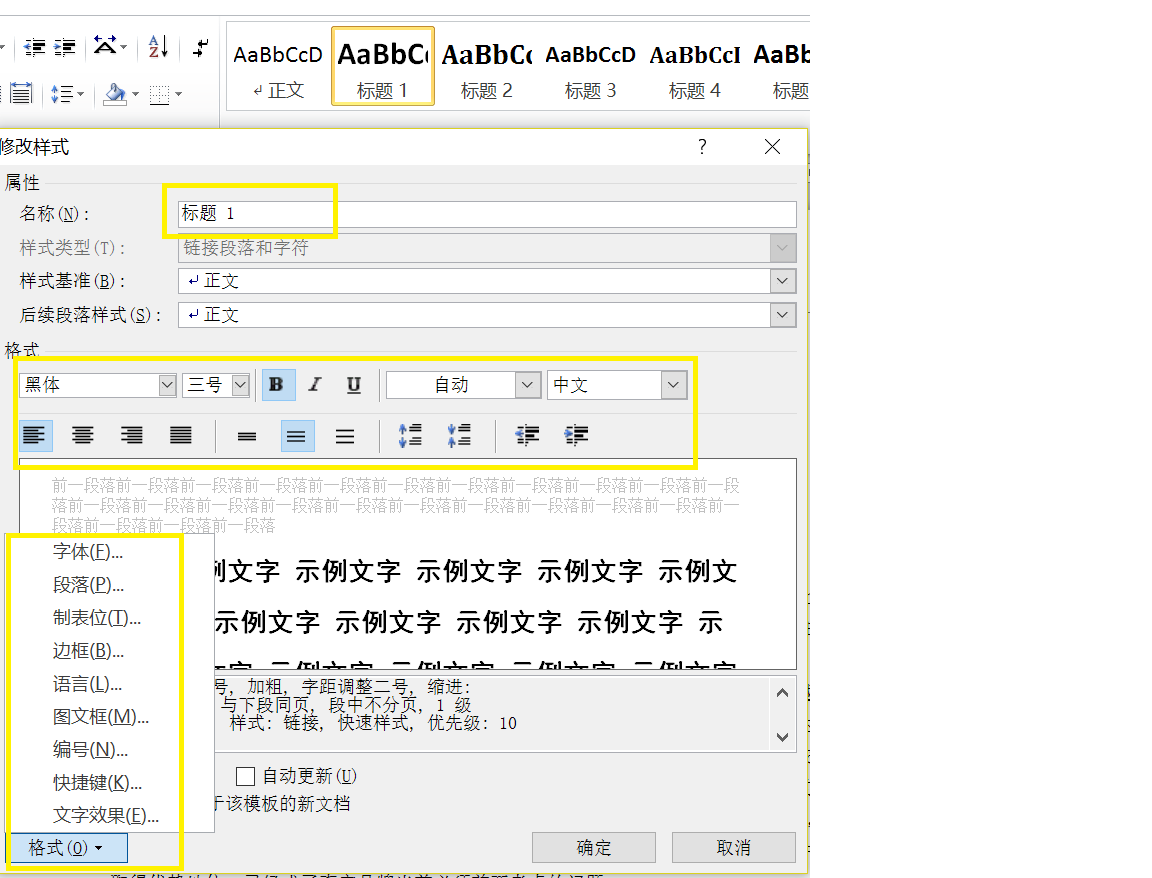Open the 自动 font color picker
The height and width of the screenshot is (878, 1152).
click(x=464, y=385)
